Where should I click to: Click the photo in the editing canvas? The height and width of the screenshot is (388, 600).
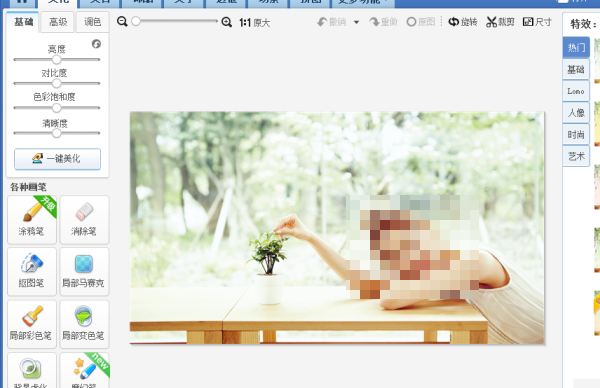pos(337,228)
